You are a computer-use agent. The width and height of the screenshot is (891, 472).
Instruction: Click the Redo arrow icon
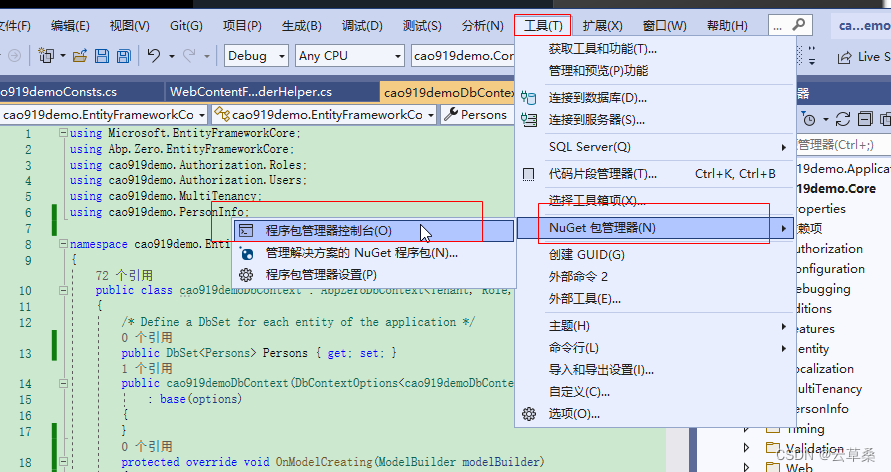click(x=189, y=55)
